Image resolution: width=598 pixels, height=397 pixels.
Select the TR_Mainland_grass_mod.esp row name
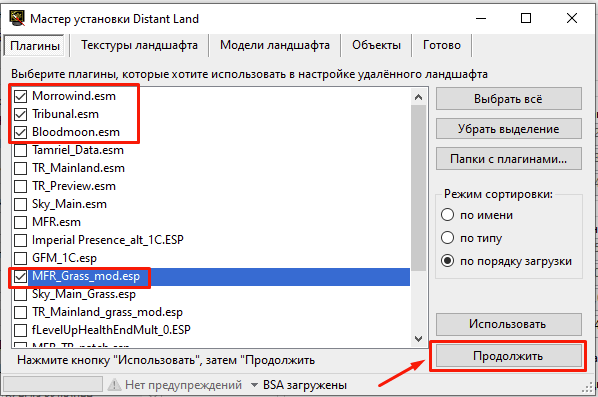point(108,312)
